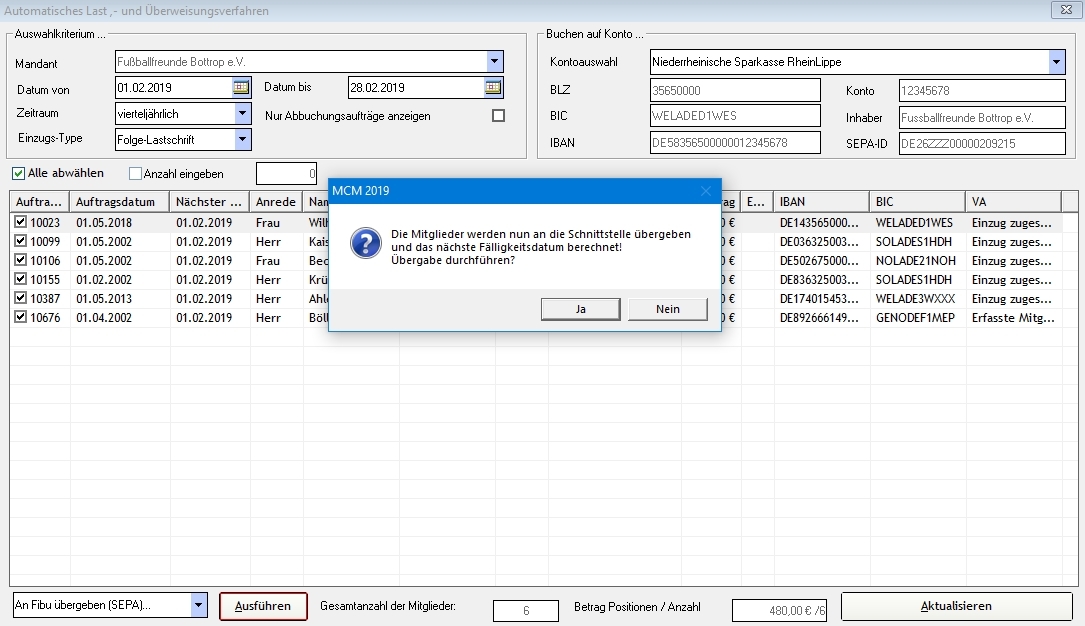Click the Konto field 12345678

[982, 91]
